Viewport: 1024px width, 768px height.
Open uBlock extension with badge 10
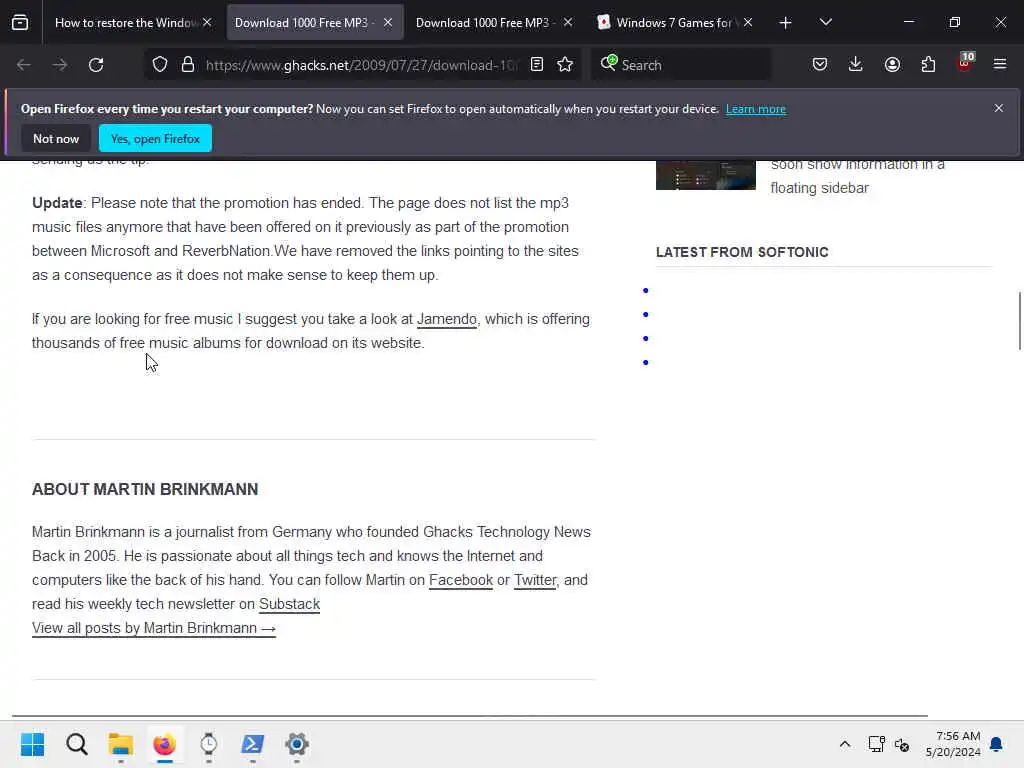pos(965,63)
